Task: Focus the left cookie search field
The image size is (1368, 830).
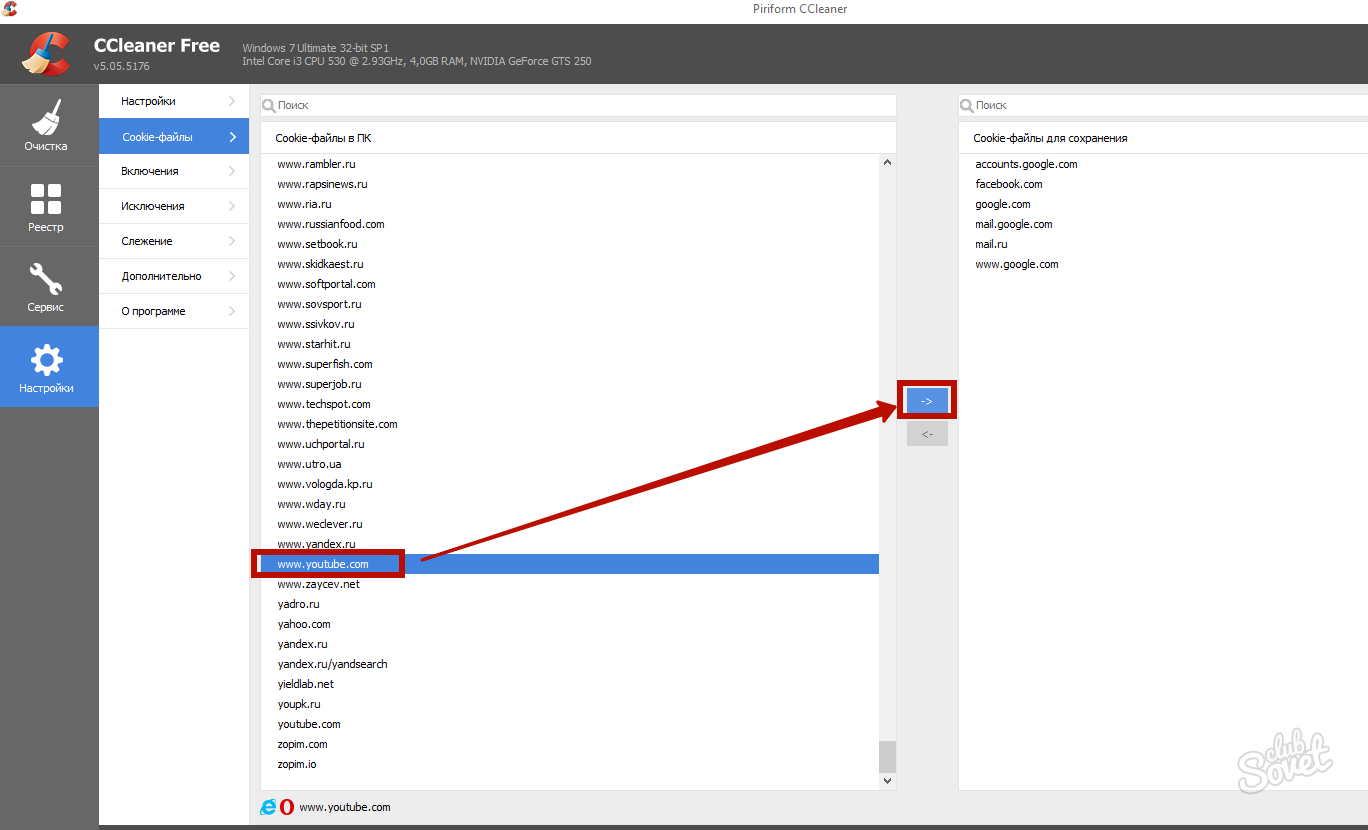Action: 578,105
